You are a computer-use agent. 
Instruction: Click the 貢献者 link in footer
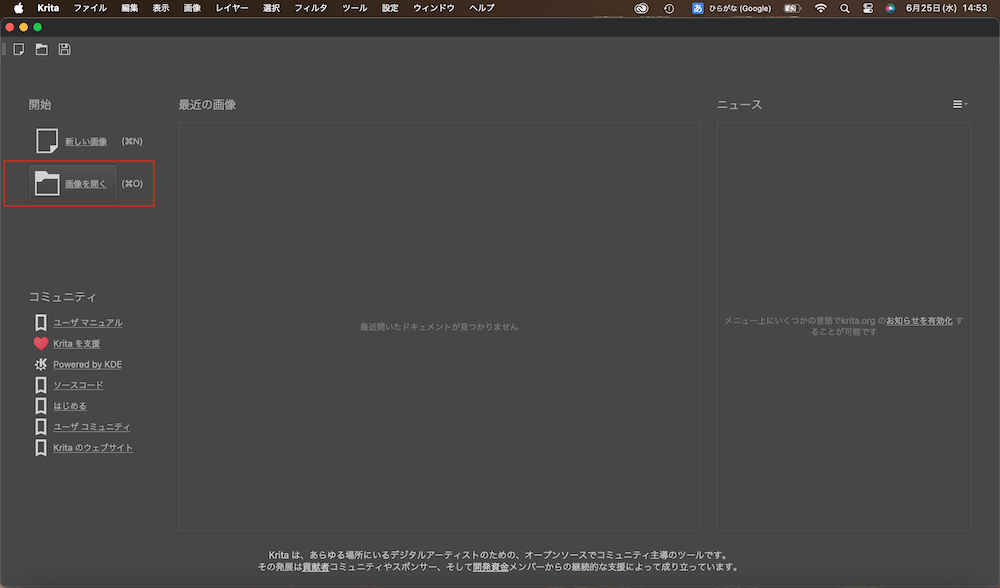[x=316, y=567]
